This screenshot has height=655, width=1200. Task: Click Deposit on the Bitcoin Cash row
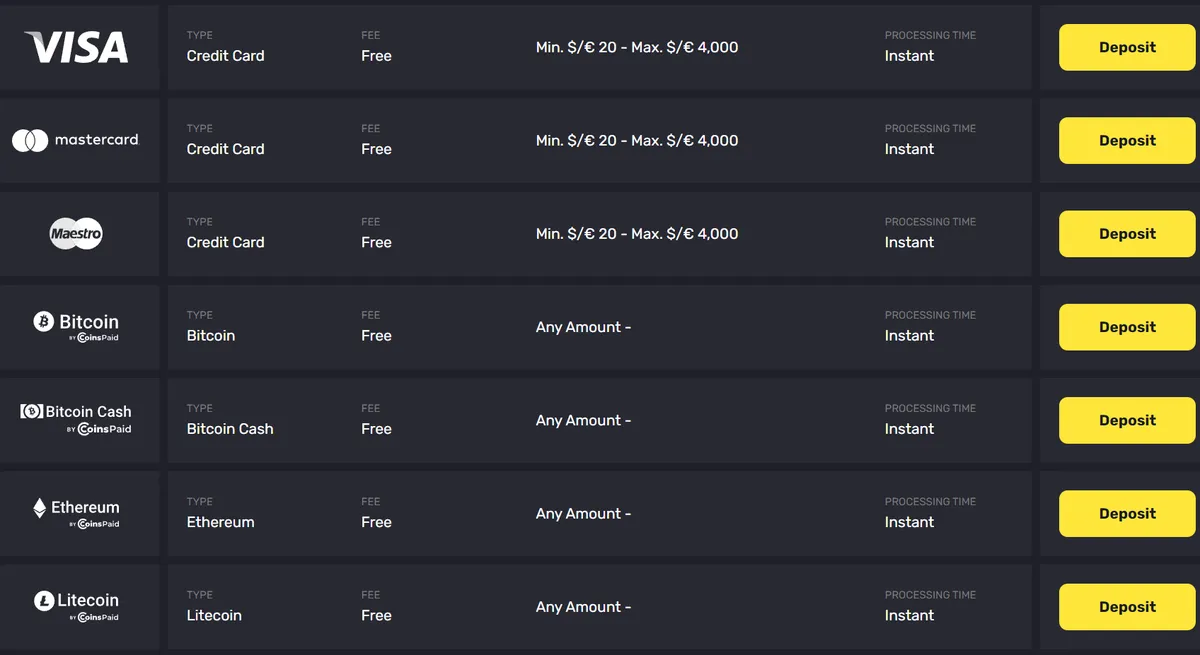[1126, 420]
